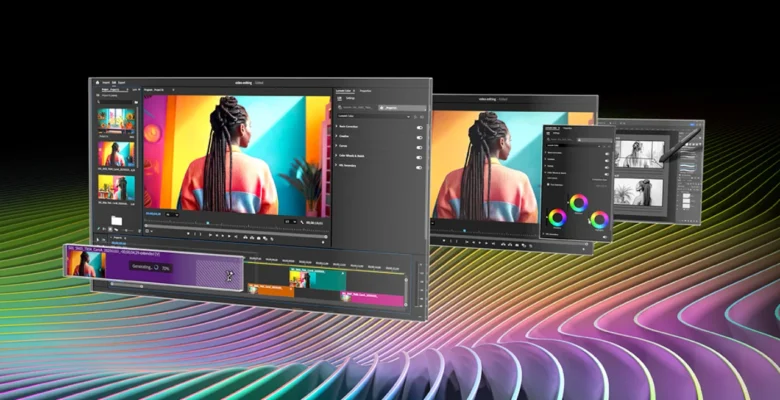780x400 pixels.
Task: Toggle Color Wheels & Match switch in main panel
Action: coord(420,157)
